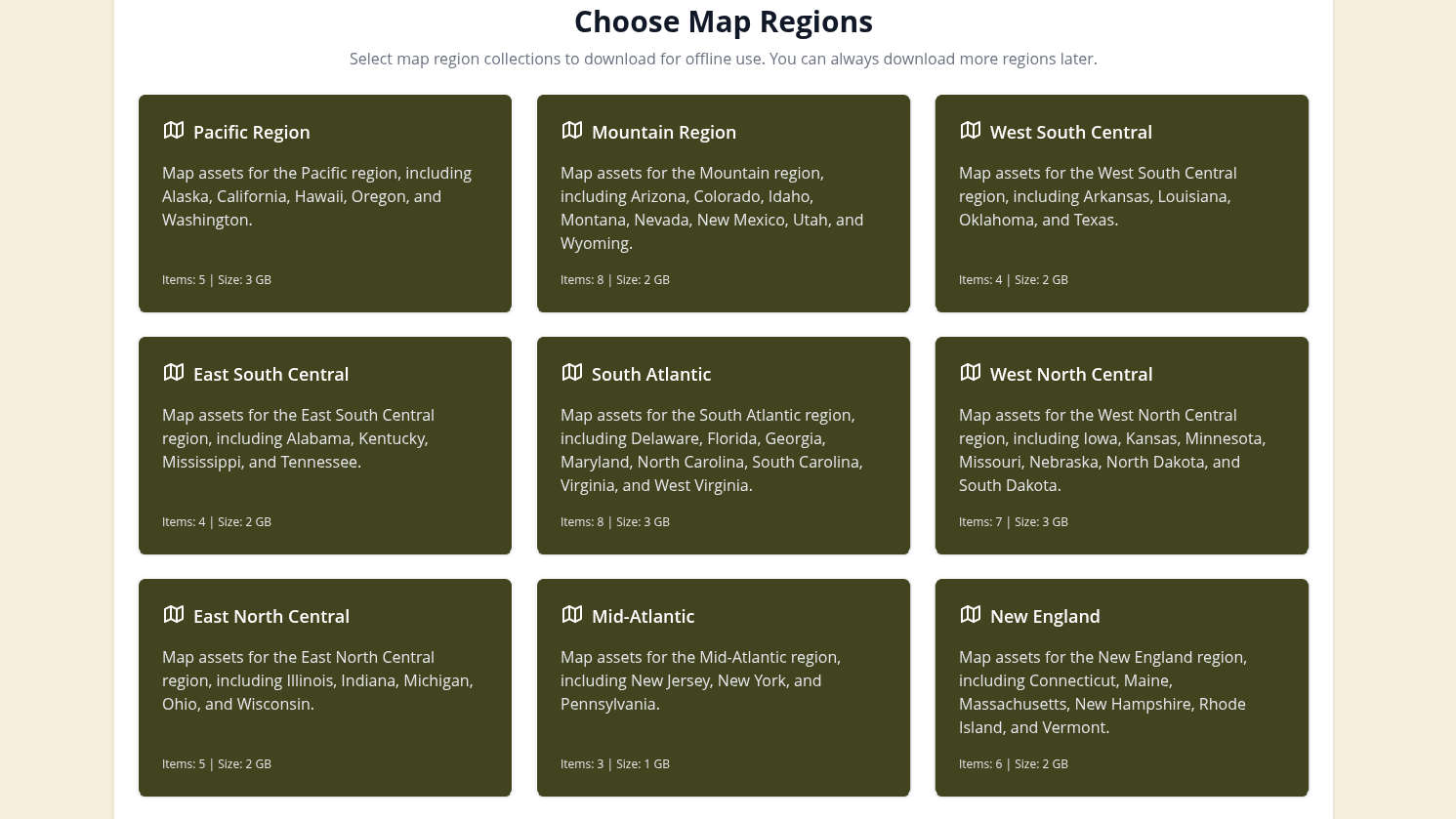Pick the West South Central heading
Screen dimensions: 1456x819
click(x=1070, y=133)
